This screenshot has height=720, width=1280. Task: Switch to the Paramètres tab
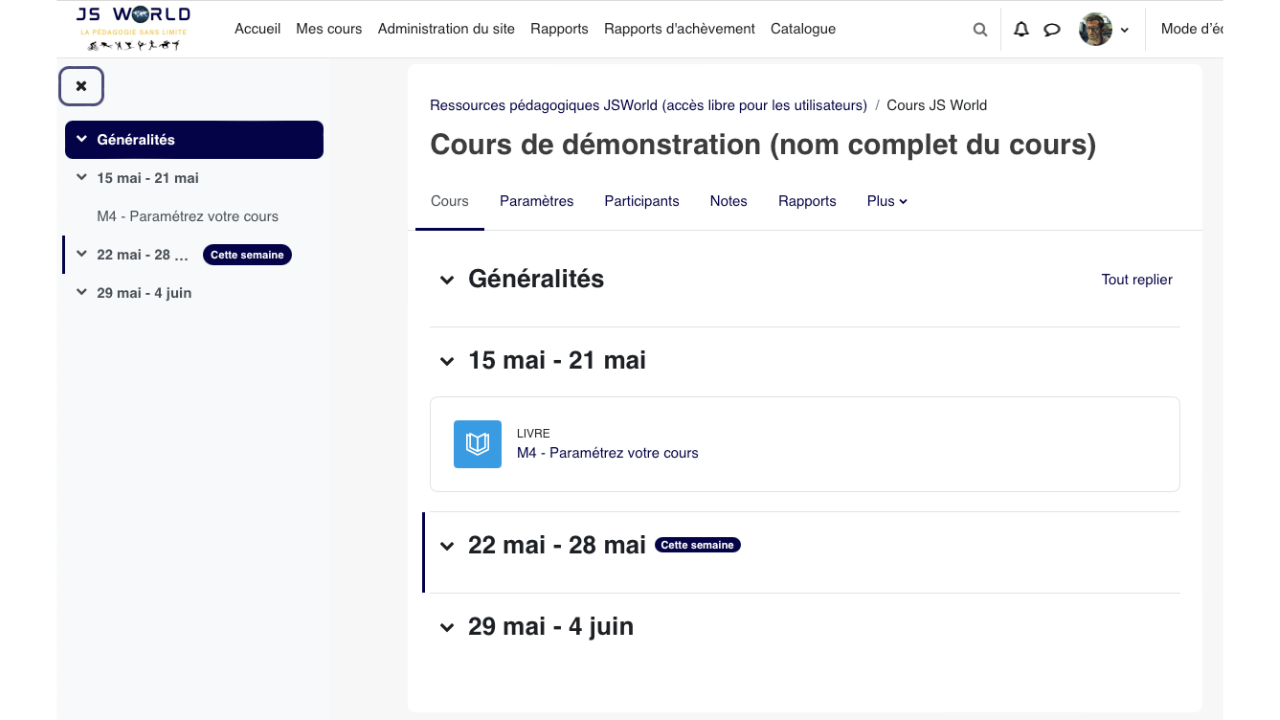pos(536,201)
